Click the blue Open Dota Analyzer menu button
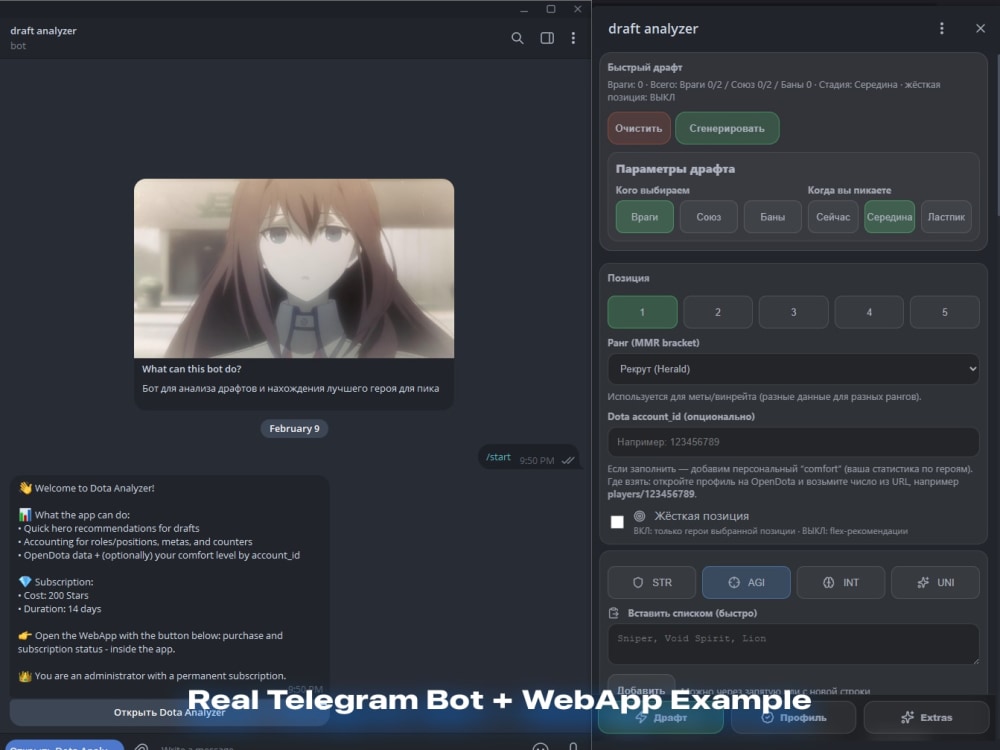Image resolution: width=1000 pixels, height=750 pixels. pos(62,746)
